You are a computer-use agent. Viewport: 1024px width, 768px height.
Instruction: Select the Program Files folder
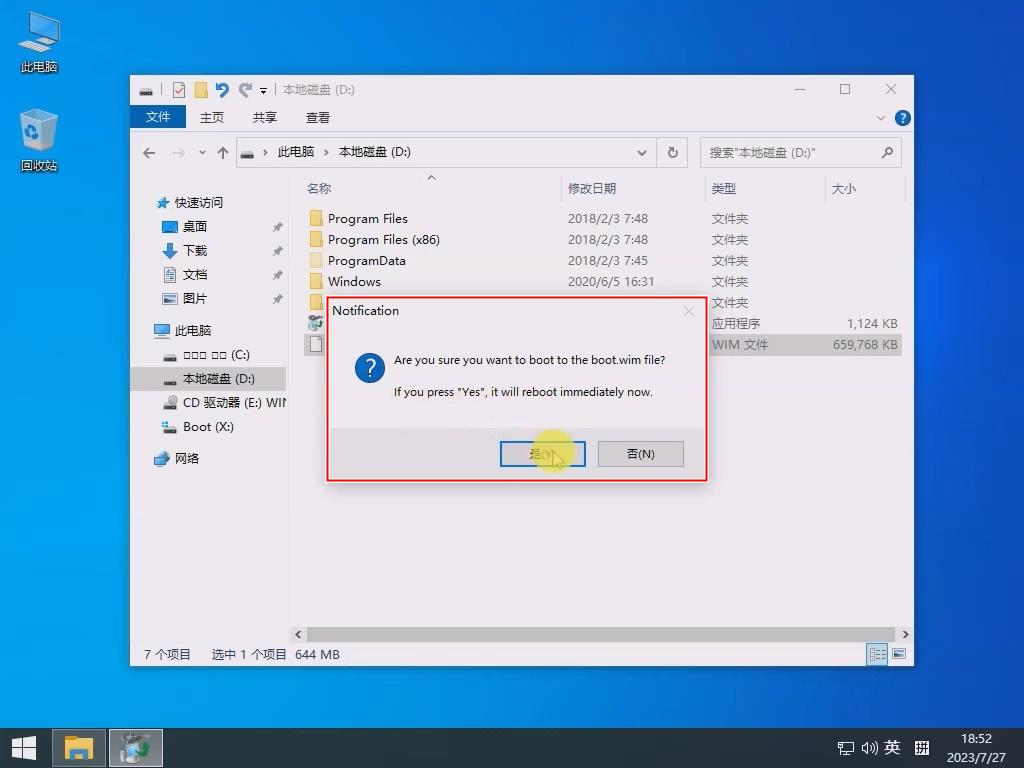(368, 219)
